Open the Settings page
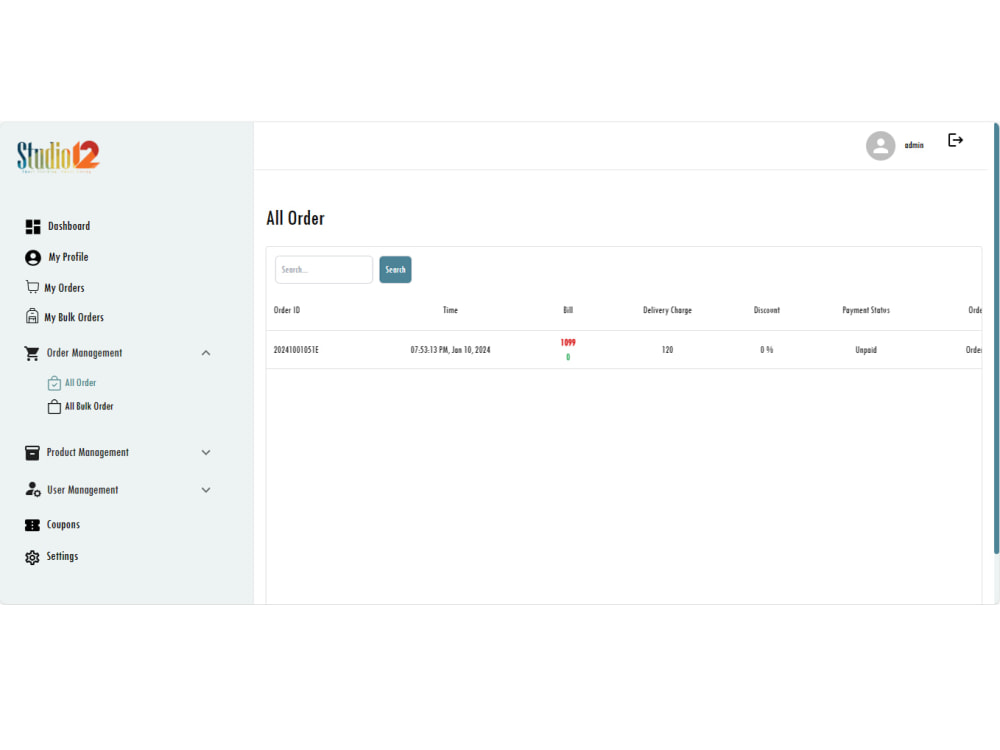The width and height of the screenshot is (1000, 750). click(x=62, y=556)
